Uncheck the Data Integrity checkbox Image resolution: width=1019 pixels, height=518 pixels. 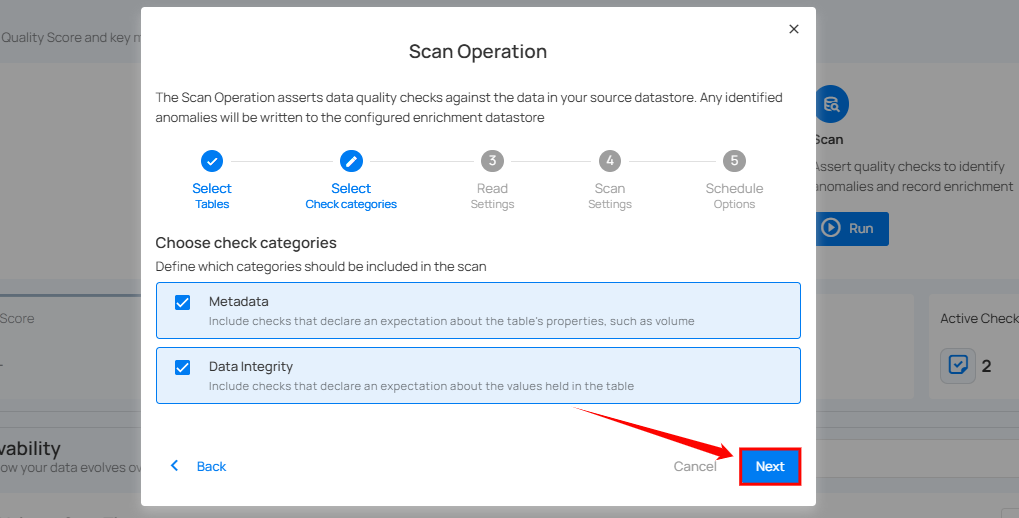tap(183, 367)
